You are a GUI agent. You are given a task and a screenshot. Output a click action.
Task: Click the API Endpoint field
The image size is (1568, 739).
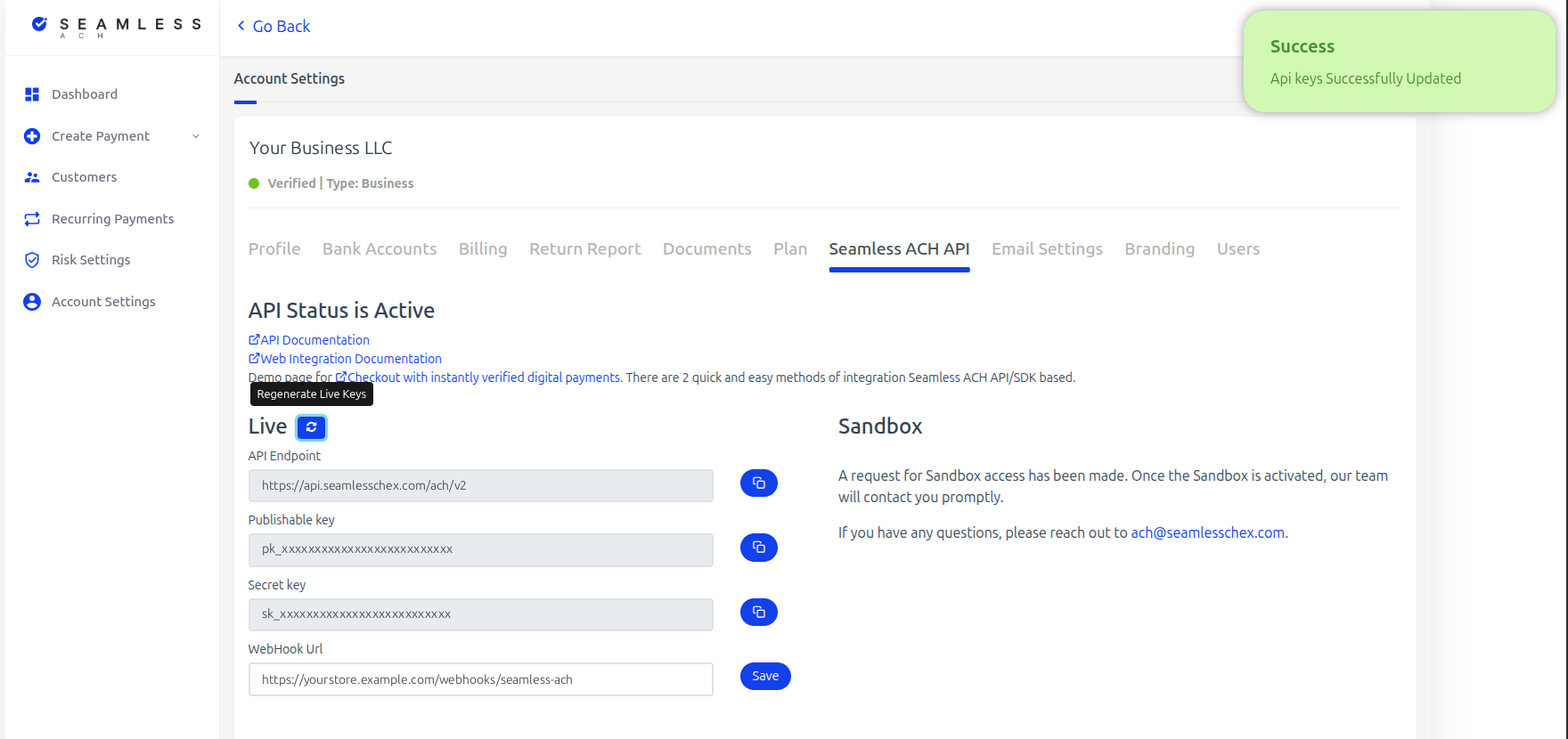point(481,486)
